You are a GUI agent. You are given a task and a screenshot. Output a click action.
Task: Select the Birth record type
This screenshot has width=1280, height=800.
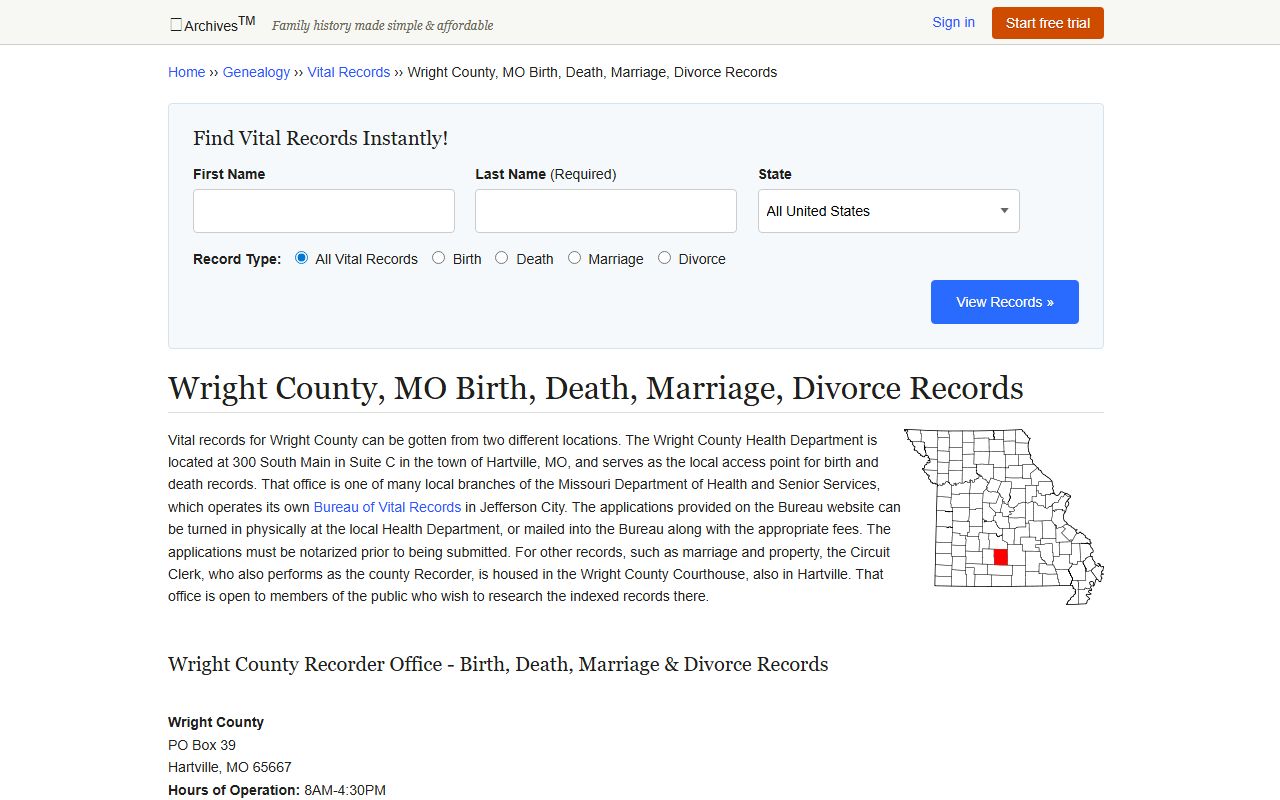(x=438, y=258)
